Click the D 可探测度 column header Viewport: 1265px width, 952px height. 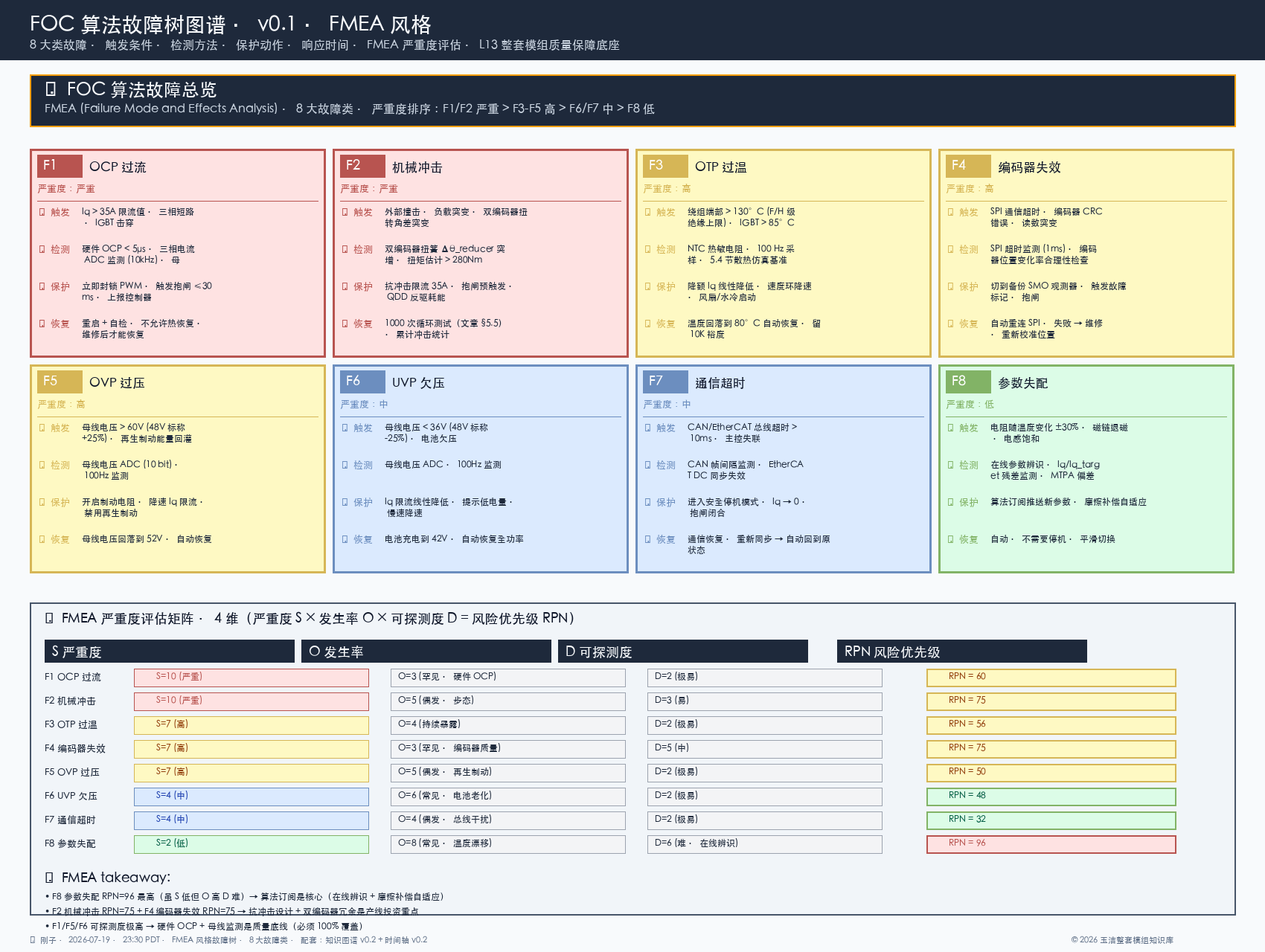point(683,652)
